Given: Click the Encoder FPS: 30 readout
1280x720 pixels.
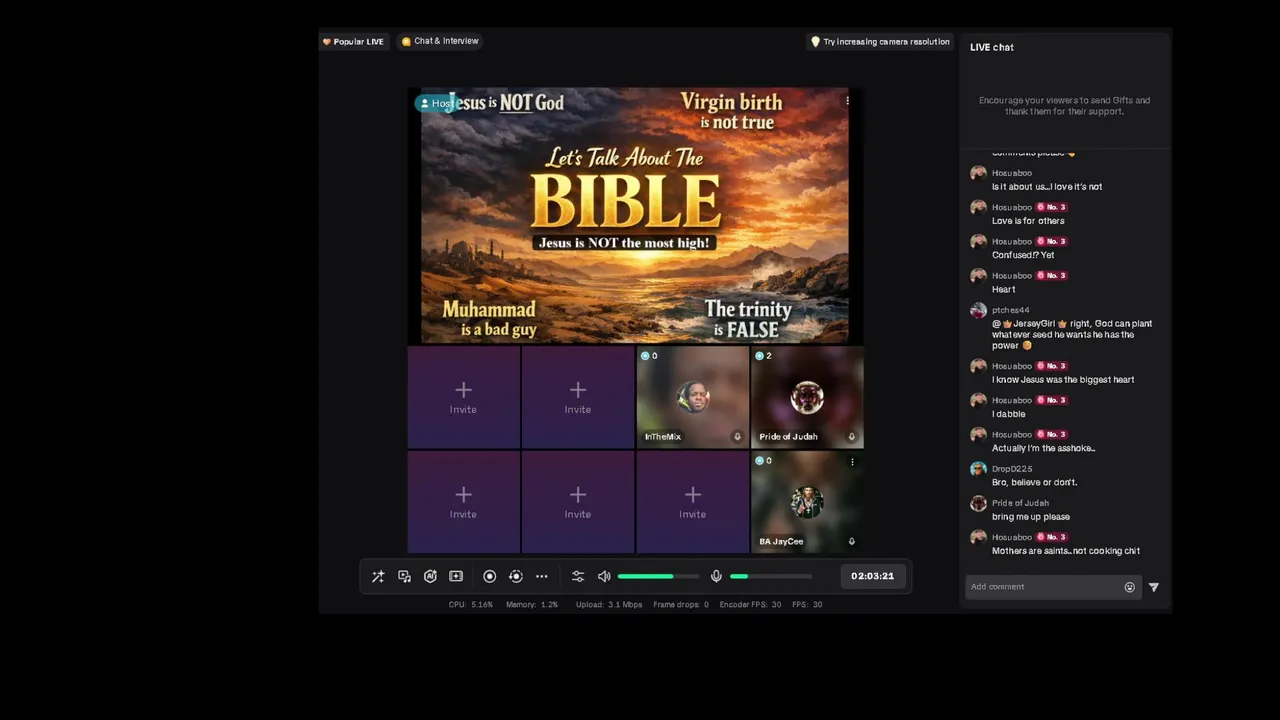Looking at the screenshot, I should pyautogui.click(x=750, y=604).
